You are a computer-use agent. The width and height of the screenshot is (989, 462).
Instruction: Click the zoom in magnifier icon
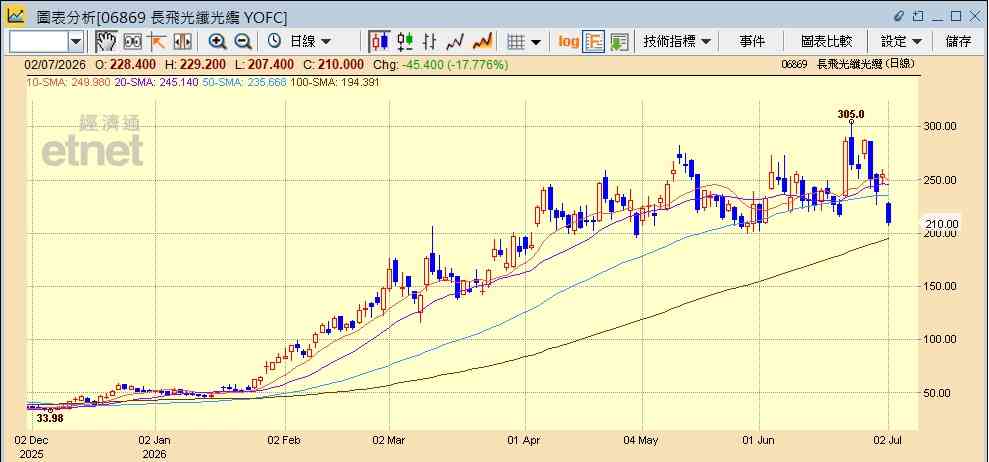click(x=218, y=42)
